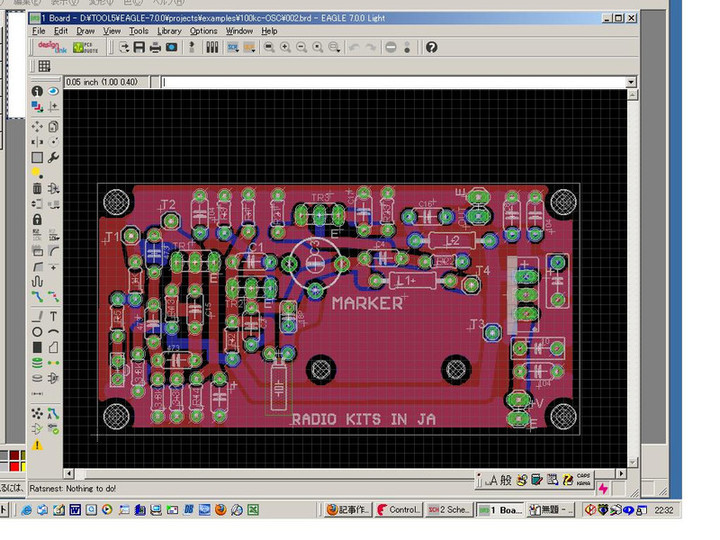
Task: Click the Save icon in the toolbar
Action: [139, 47]
